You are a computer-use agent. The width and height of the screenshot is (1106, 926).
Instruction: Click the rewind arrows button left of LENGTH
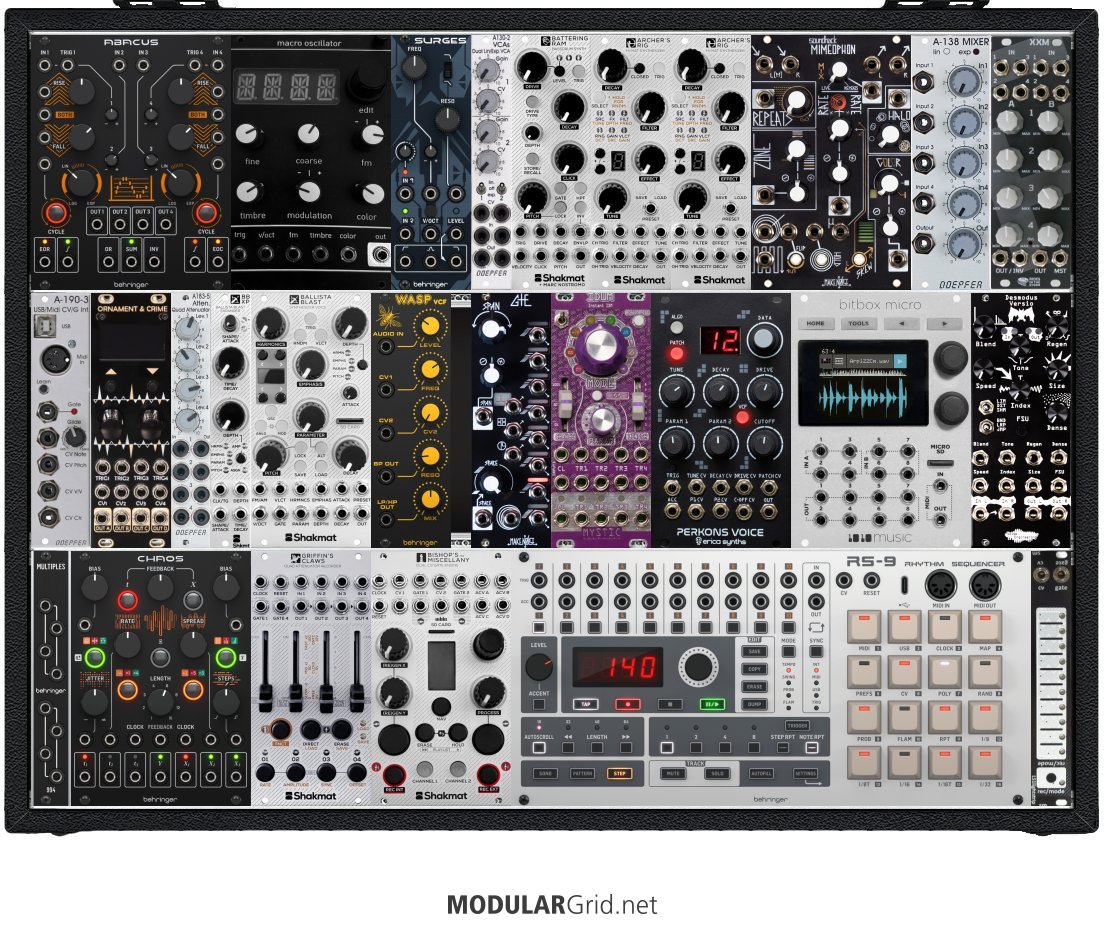568,748
